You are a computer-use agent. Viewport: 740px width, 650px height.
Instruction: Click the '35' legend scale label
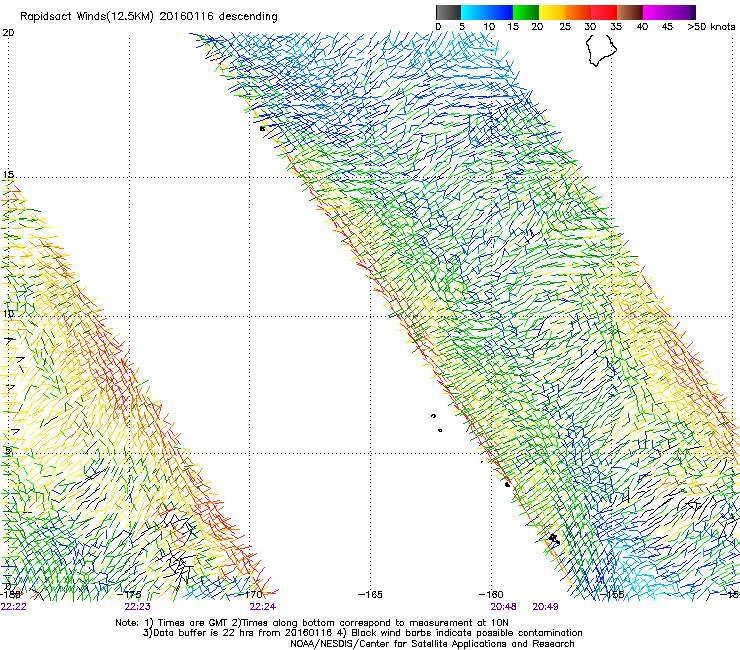click(x=616, y=27)
